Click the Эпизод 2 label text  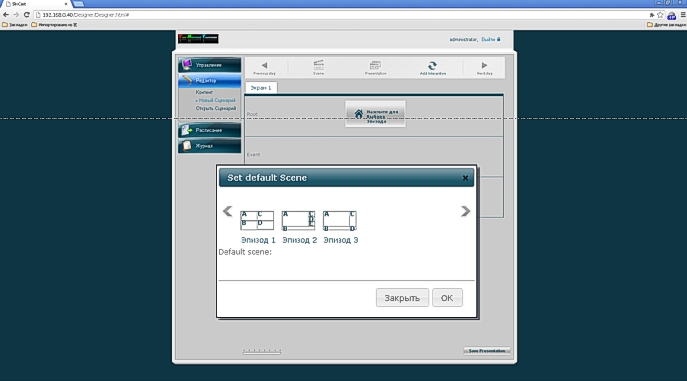point(299,240)
